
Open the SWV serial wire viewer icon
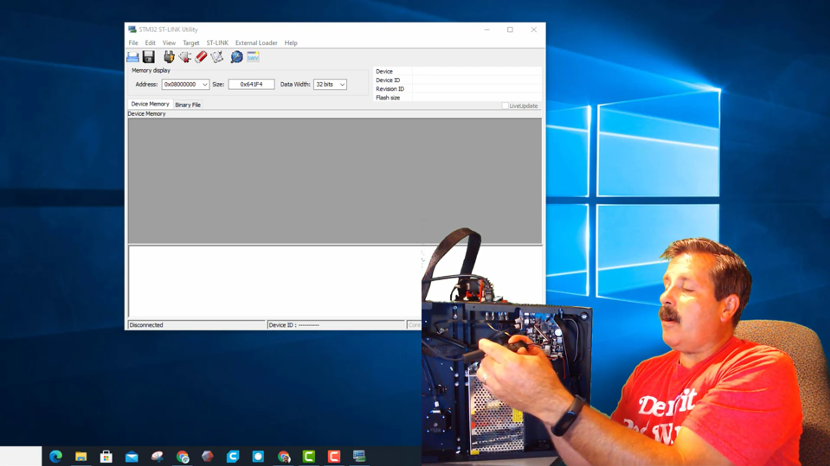253,57
